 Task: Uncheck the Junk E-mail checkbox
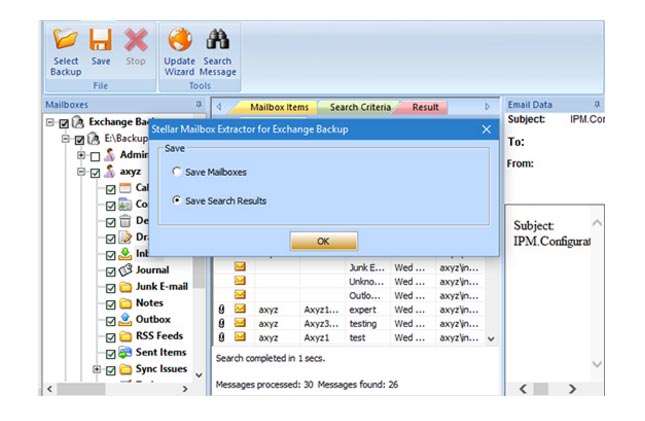point(111,288)
